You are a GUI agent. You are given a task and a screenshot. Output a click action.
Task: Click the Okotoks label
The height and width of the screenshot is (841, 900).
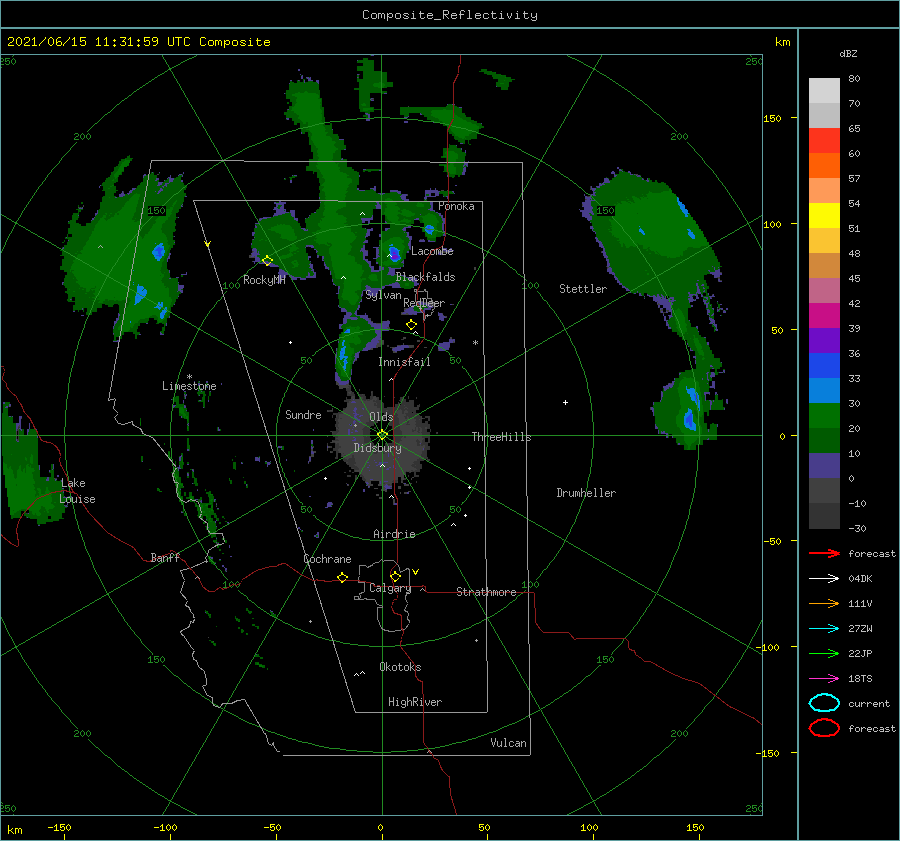tap(400, 667)
